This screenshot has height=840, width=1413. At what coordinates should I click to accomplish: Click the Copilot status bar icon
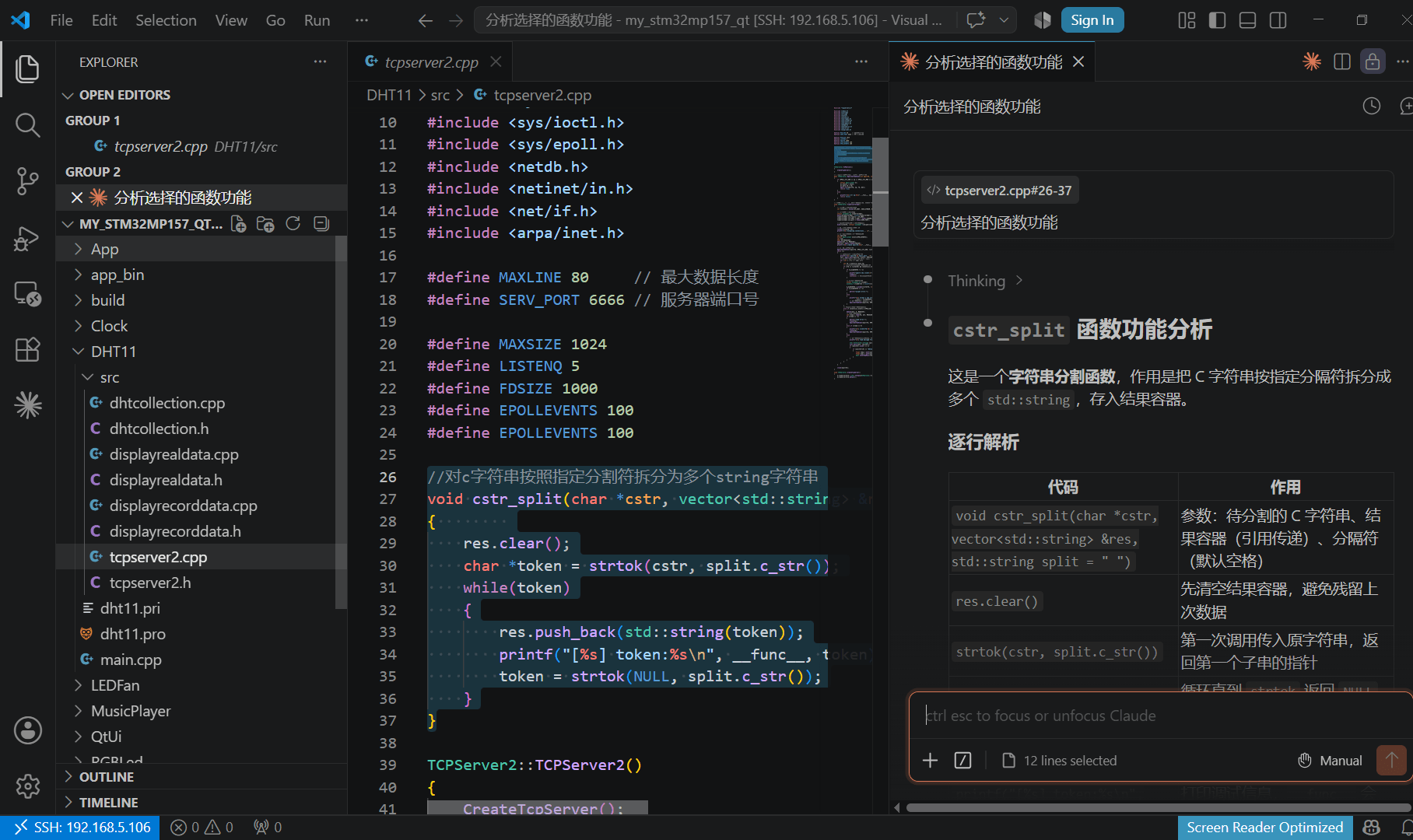point(1372,828)
